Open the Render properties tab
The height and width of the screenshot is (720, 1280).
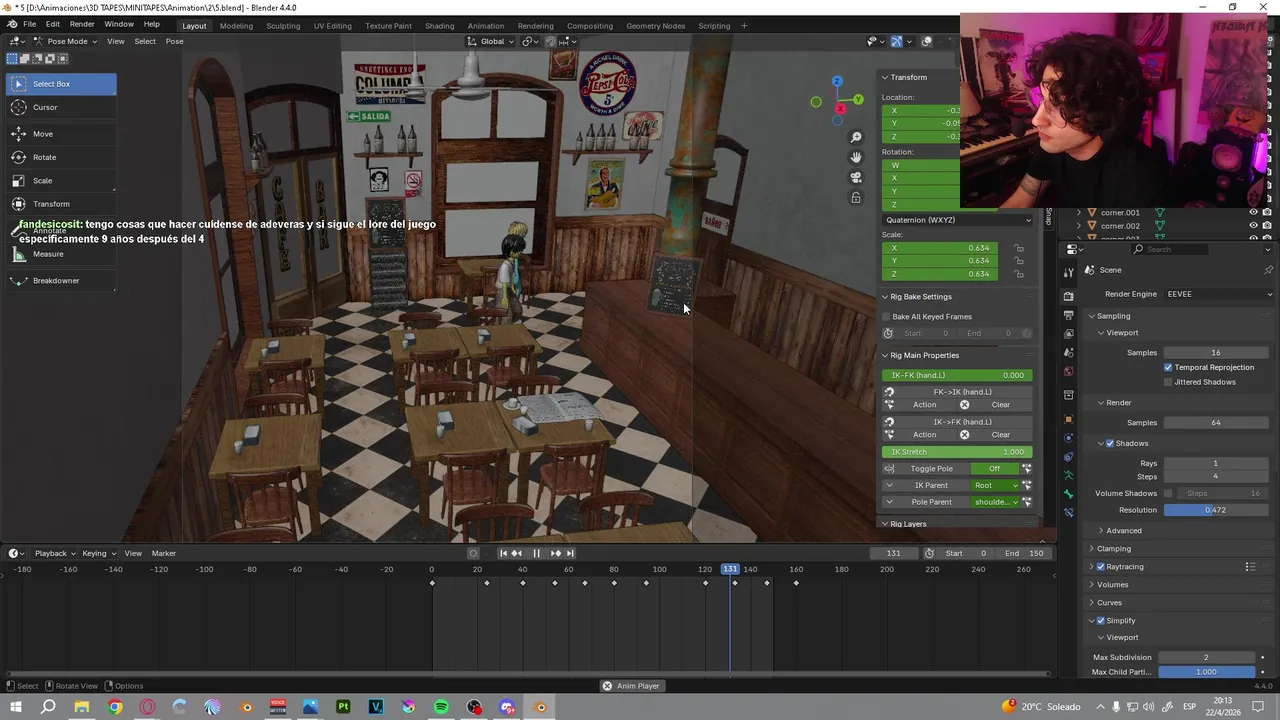pos(1068,296)
